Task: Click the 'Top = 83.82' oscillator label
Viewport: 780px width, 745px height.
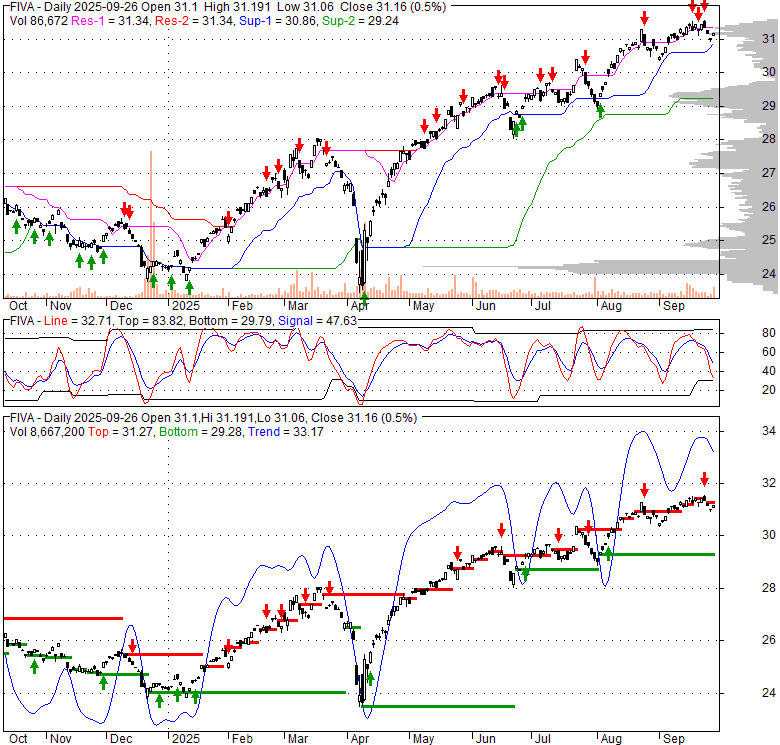Action: click(151, 321)
